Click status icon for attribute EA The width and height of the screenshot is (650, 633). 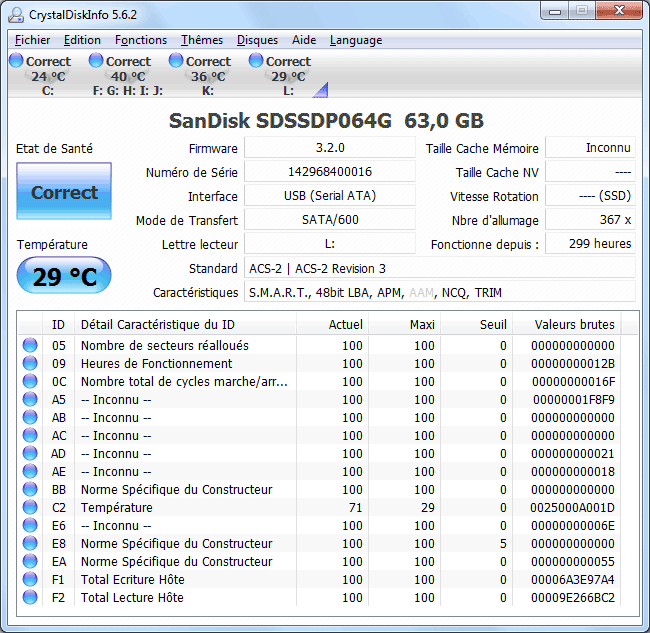point(30,561)
